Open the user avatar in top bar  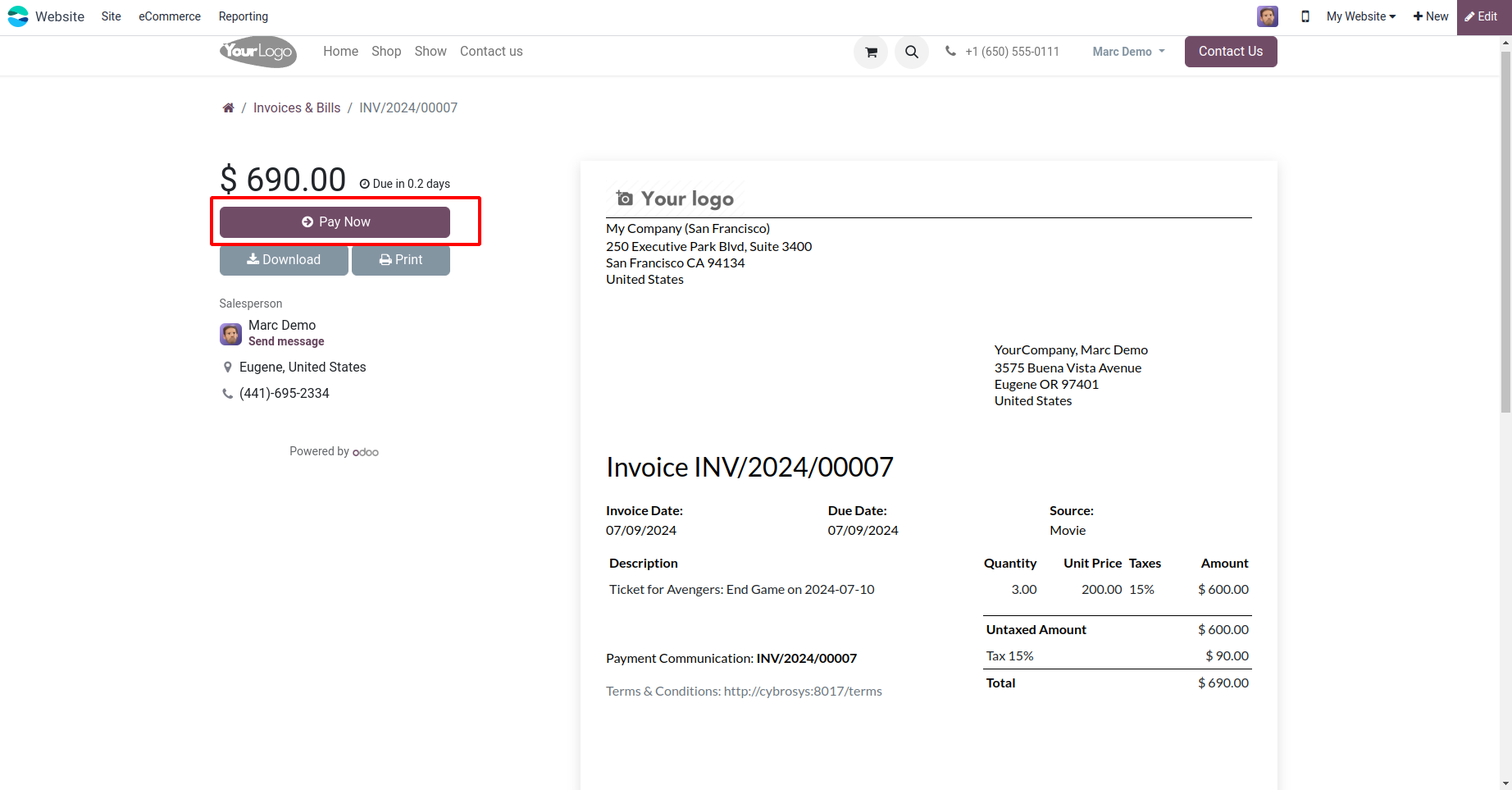point(1267,16)
